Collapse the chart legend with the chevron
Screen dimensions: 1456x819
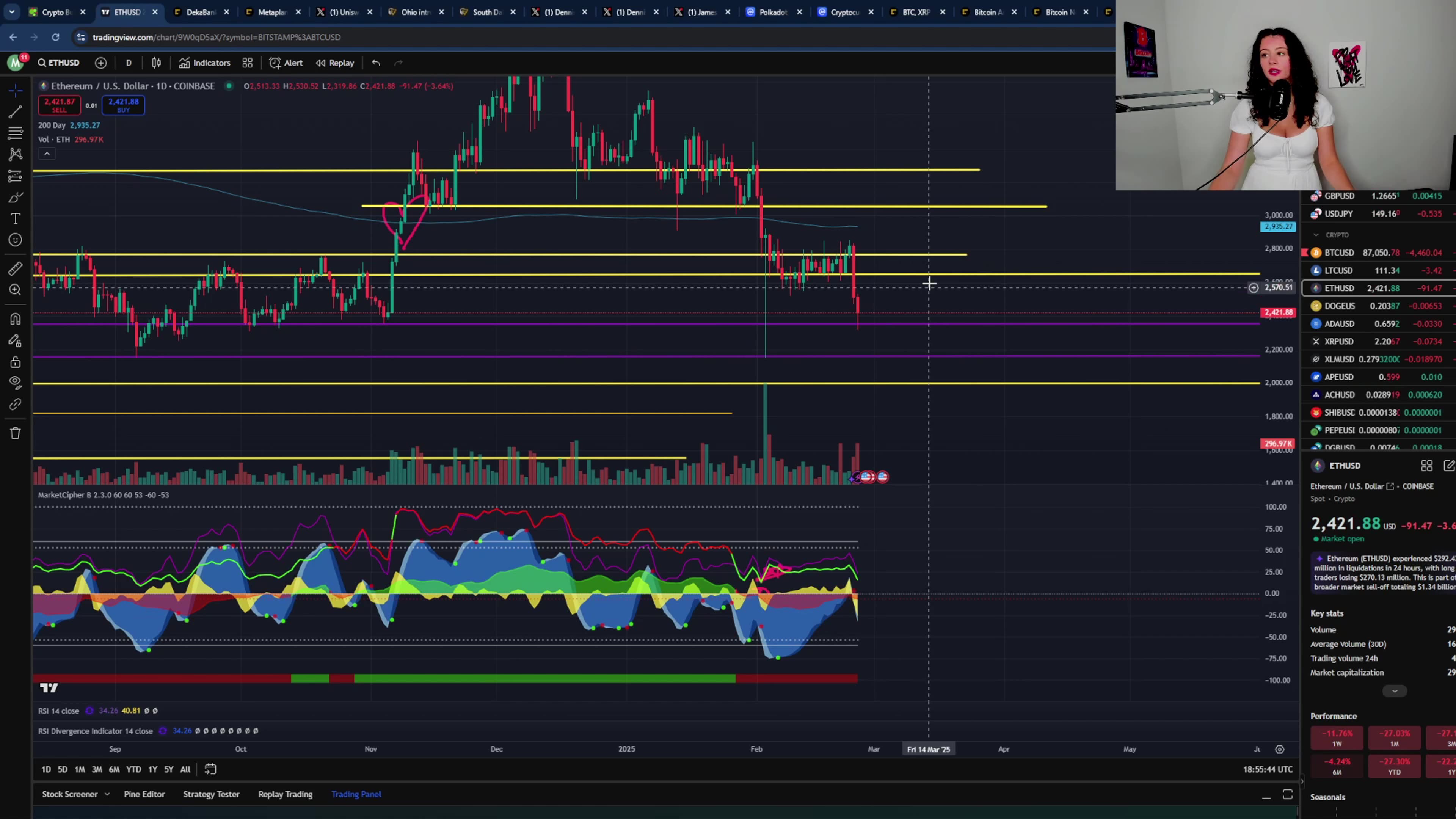click(x=47, y=153)
